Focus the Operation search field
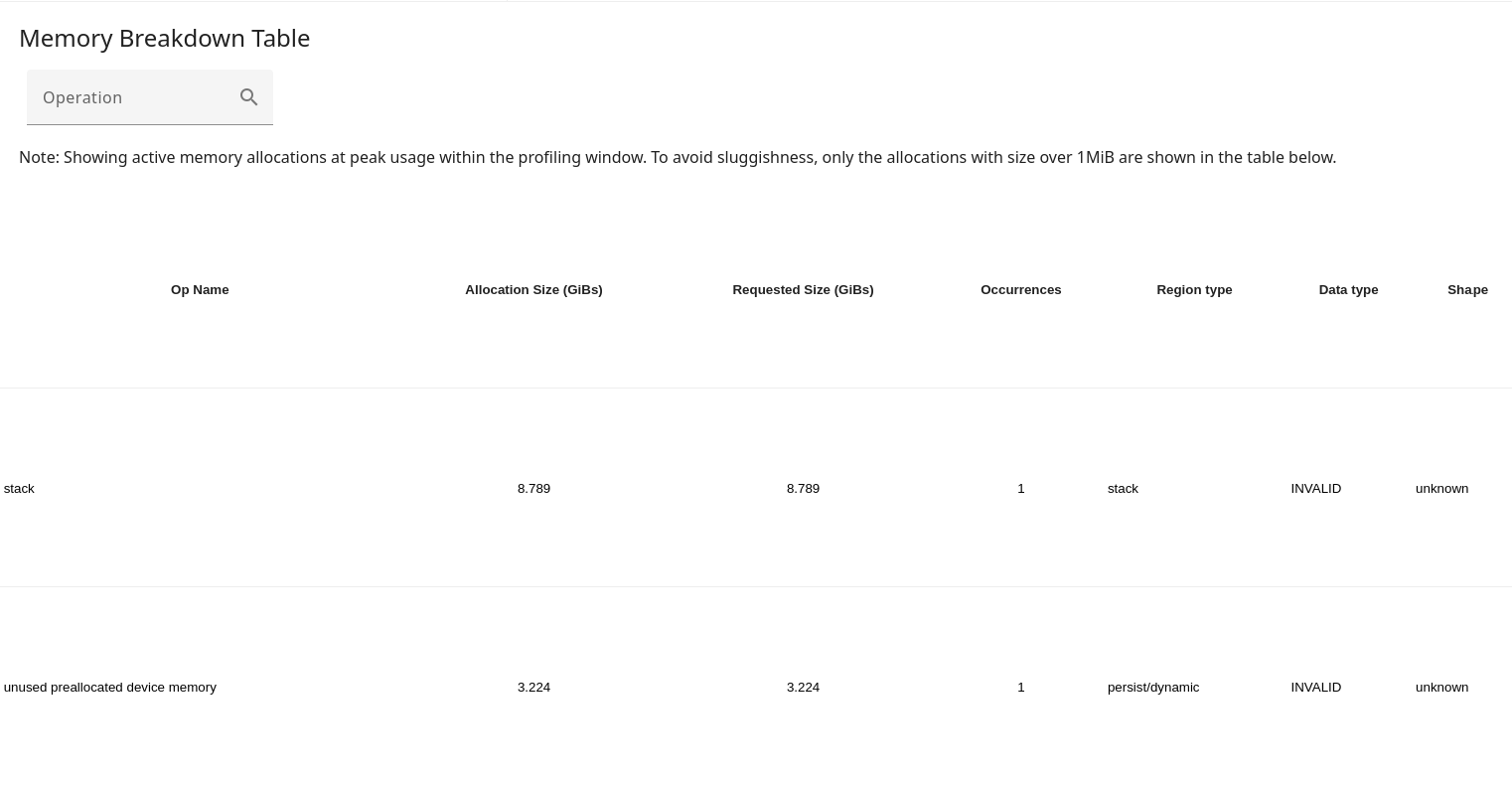This screenshot has width=1512, height=785. coord(134,97)
